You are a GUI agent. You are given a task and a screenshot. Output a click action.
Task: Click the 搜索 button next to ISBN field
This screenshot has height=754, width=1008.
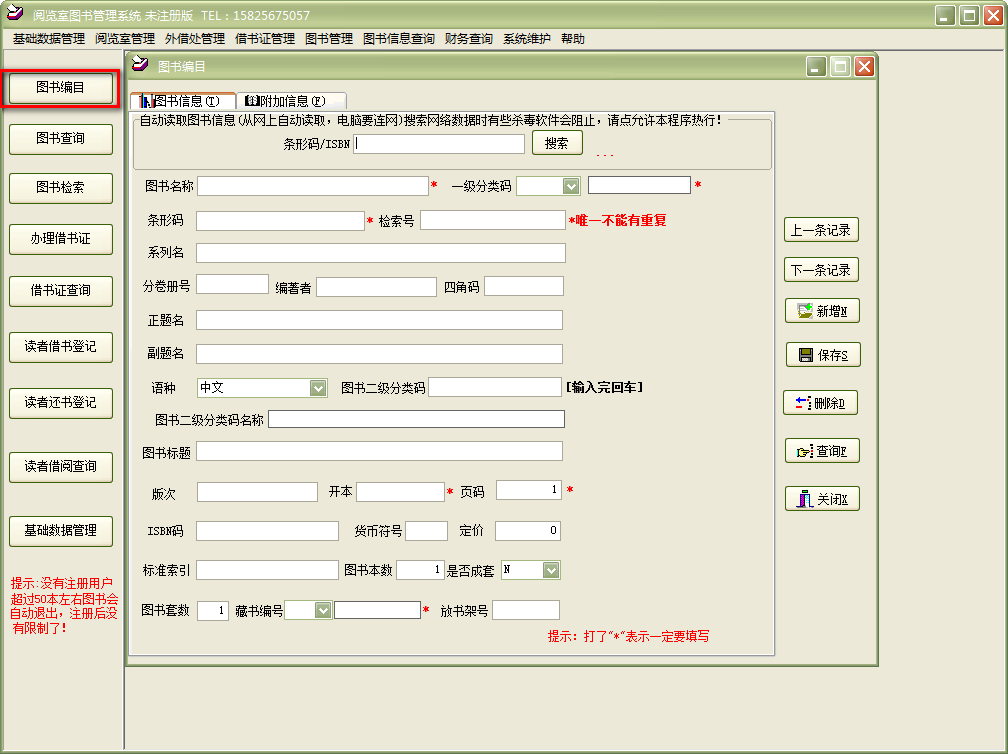(557, 143)
